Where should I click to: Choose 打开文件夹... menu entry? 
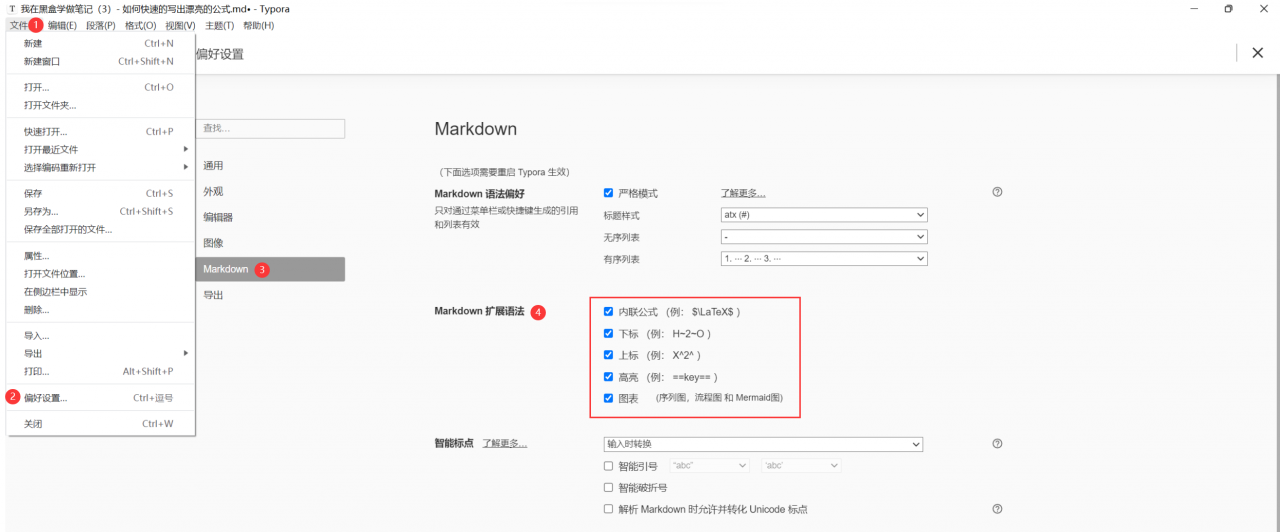point(101,106)
